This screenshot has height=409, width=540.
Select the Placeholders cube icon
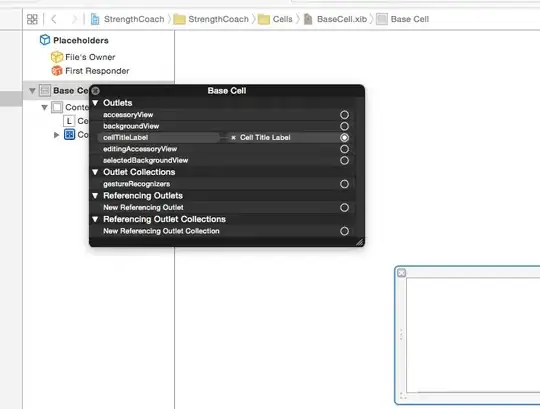(x=44, y=40)
